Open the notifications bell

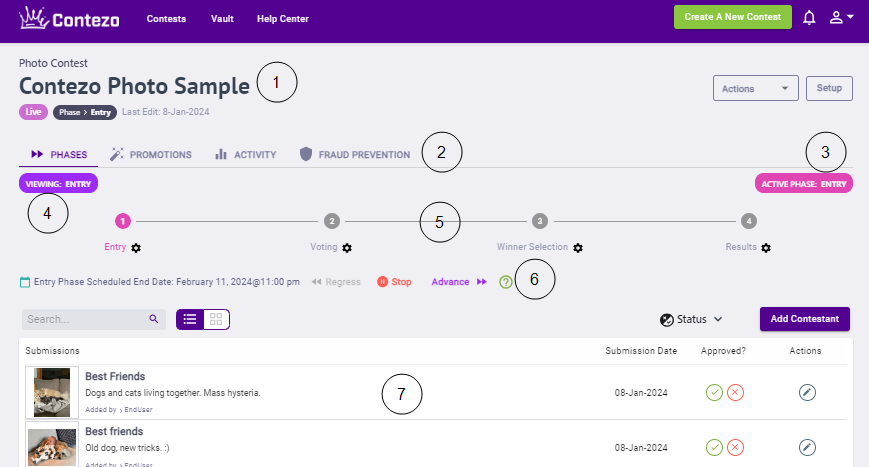[x=809, y=18]
